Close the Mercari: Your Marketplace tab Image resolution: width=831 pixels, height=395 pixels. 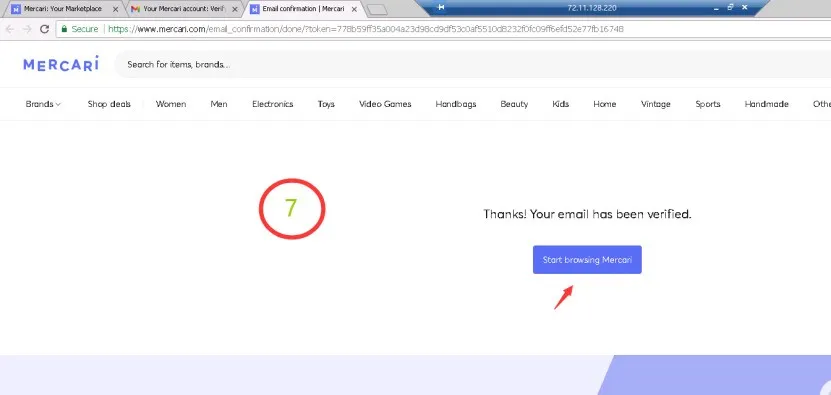tap(116, 9)
